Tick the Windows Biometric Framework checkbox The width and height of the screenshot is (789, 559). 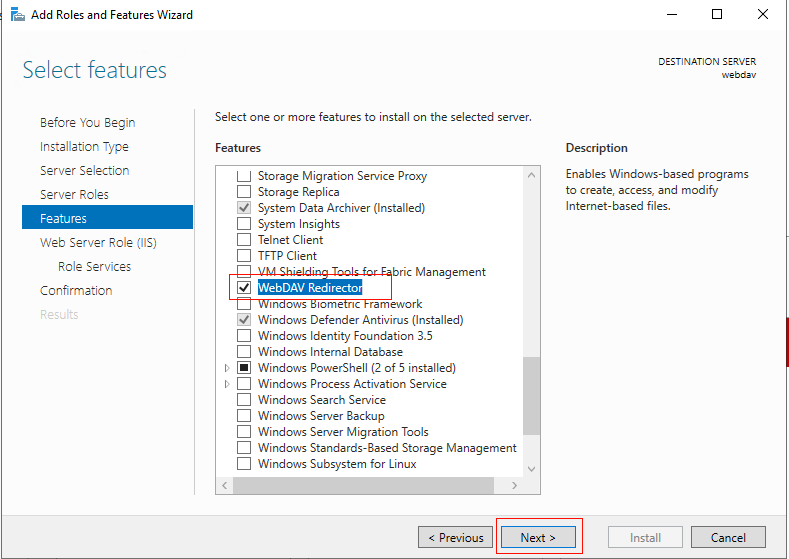point(244,304)
